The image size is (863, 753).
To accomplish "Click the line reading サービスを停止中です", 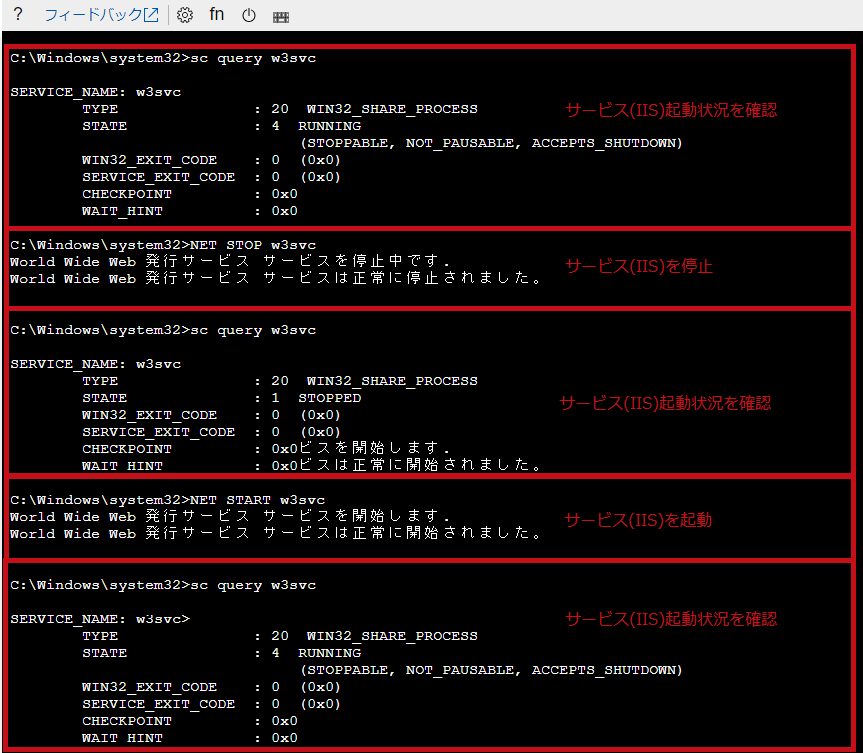I will 230,261.
